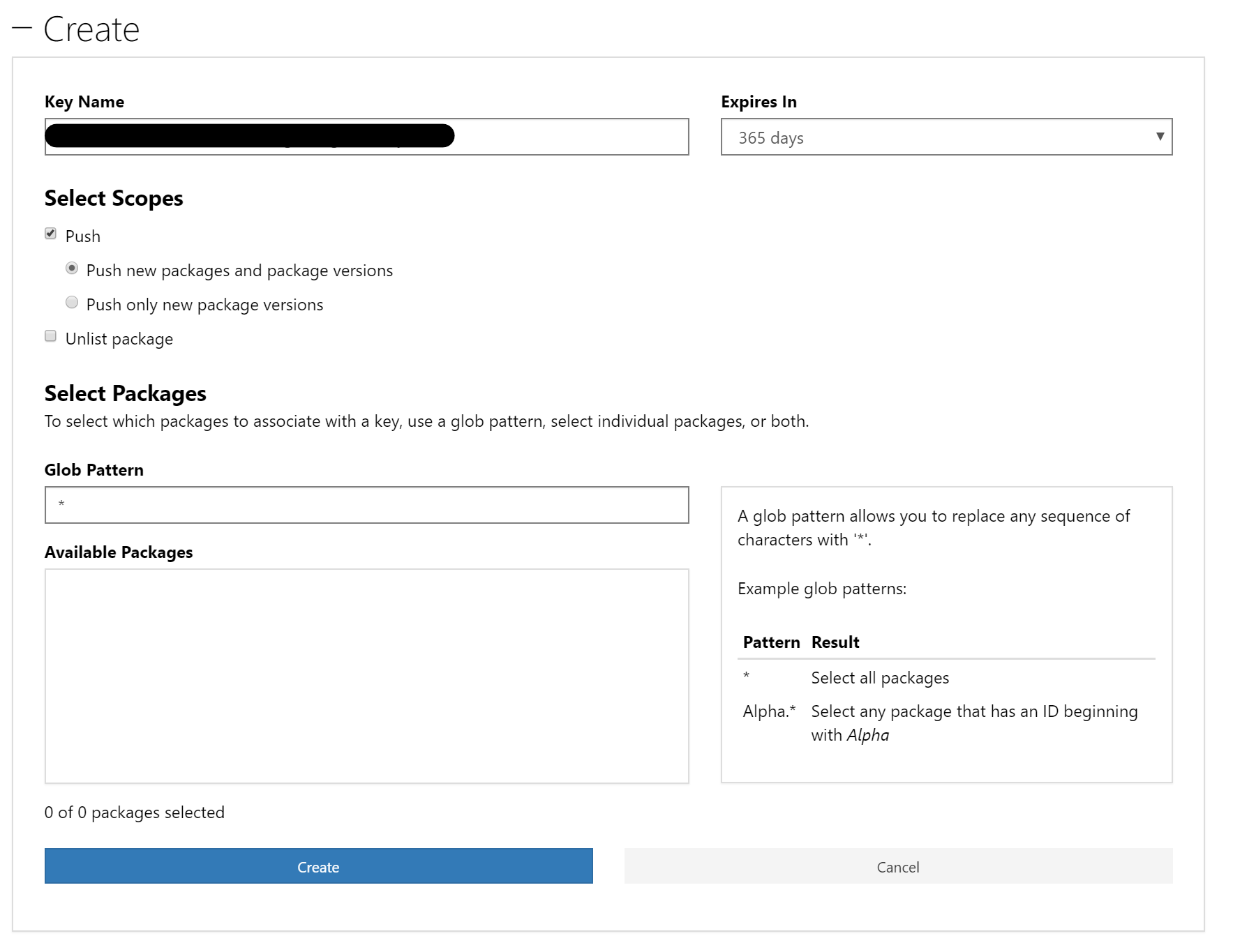Click into the Glob Pattern text field

click(366, 505)
